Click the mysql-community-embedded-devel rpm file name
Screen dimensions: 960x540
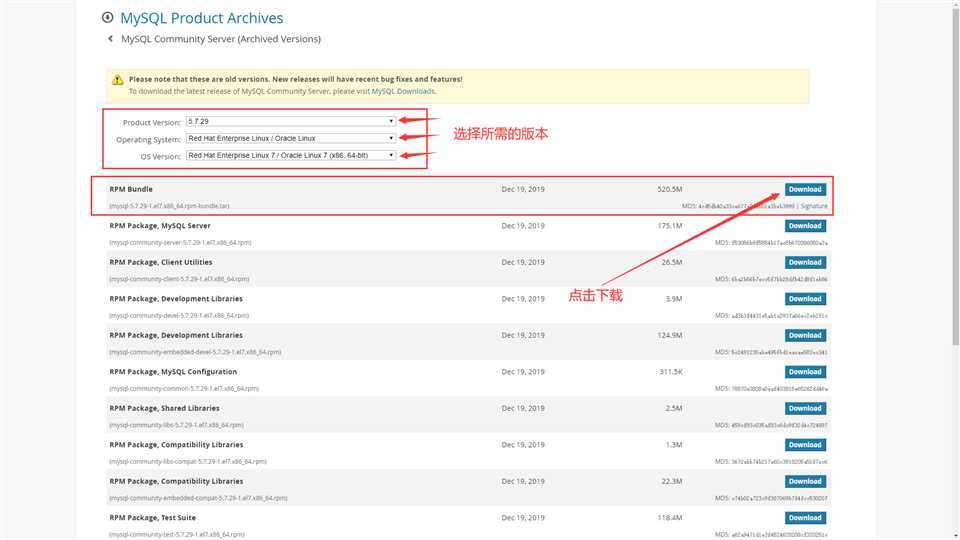tap(195, 352)
